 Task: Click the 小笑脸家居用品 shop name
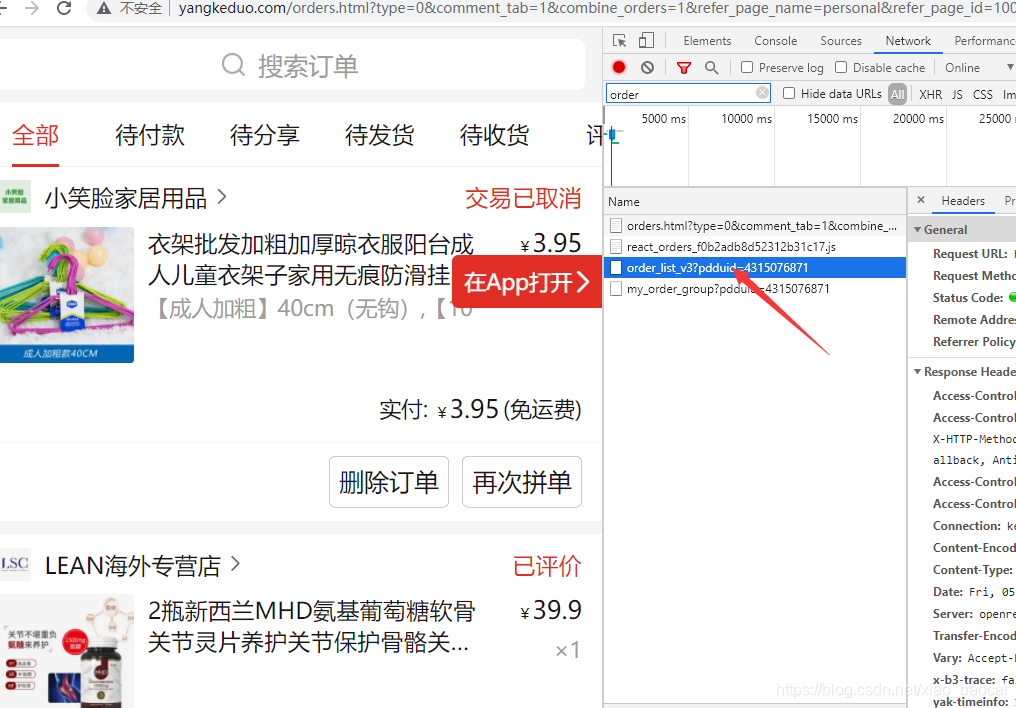coord(126,198)
